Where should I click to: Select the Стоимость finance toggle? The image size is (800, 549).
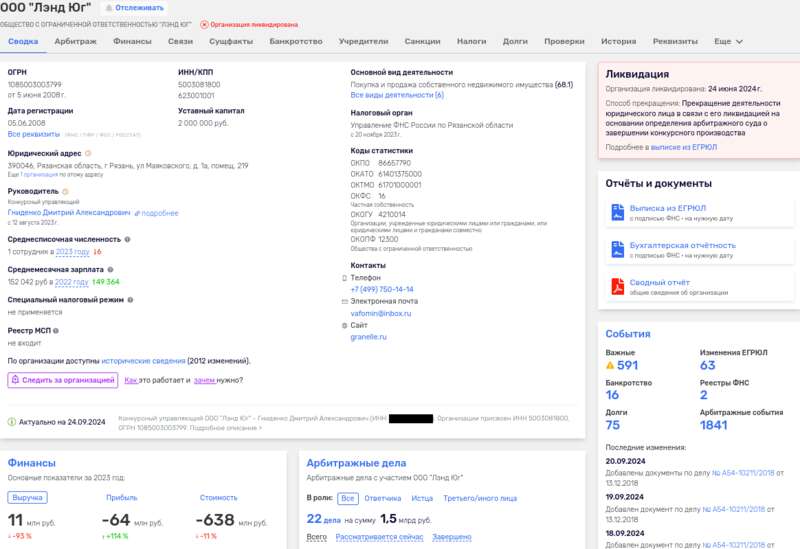click(x=218, y=497)
